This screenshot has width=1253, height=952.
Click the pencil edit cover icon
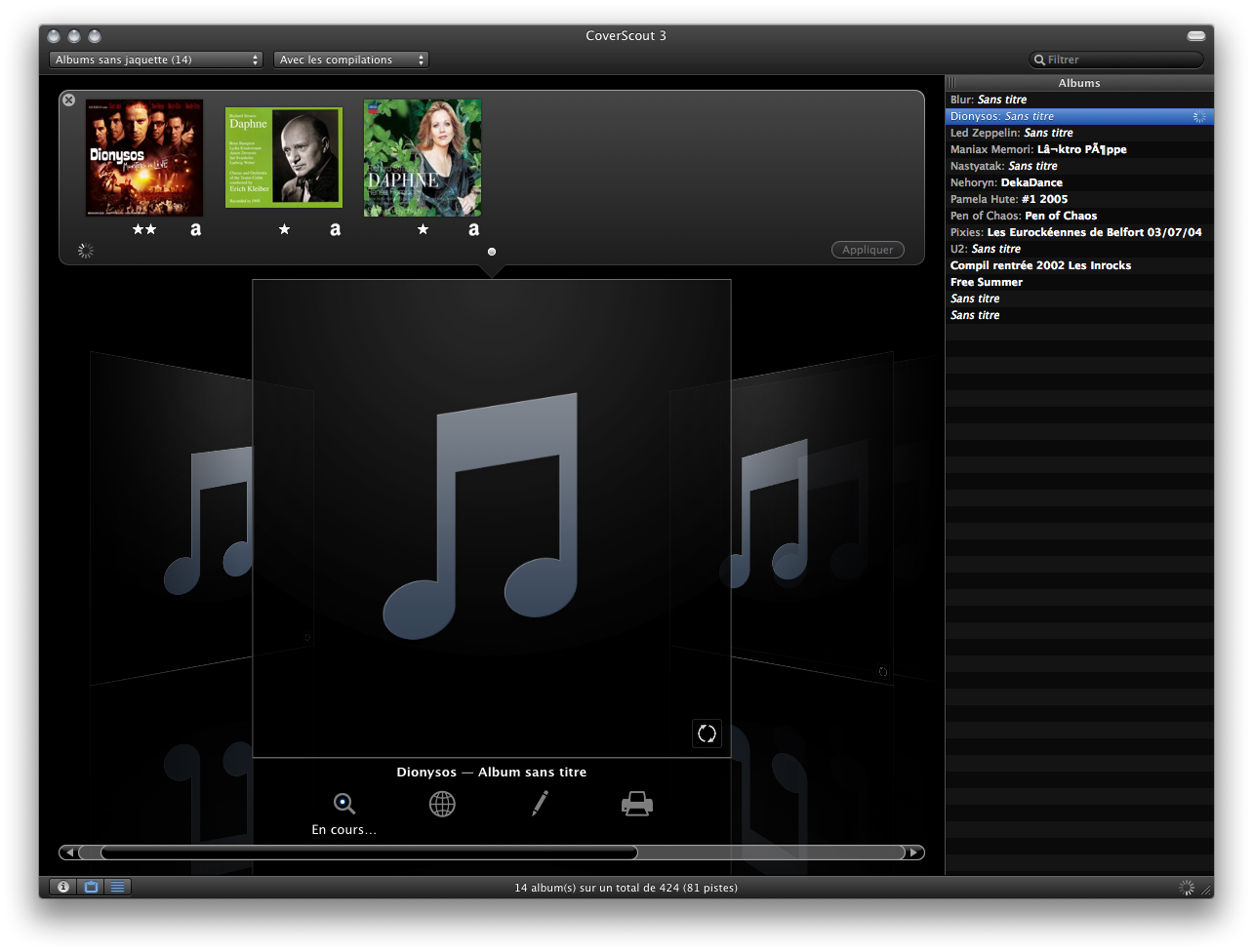pyautogui.click(x=540, y=803)
